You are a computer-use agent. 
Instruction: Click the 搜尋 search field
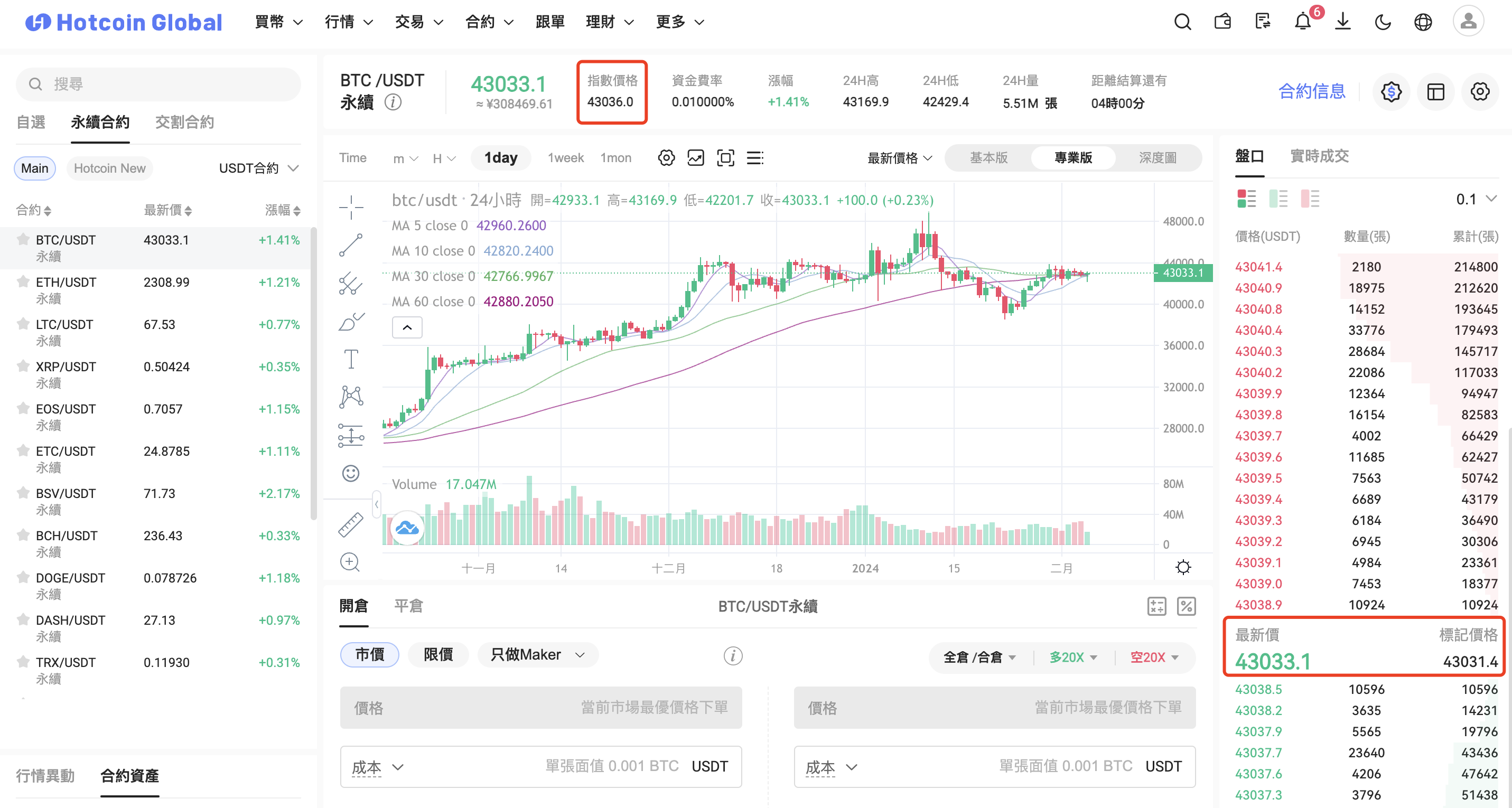[x=158, y=84]
